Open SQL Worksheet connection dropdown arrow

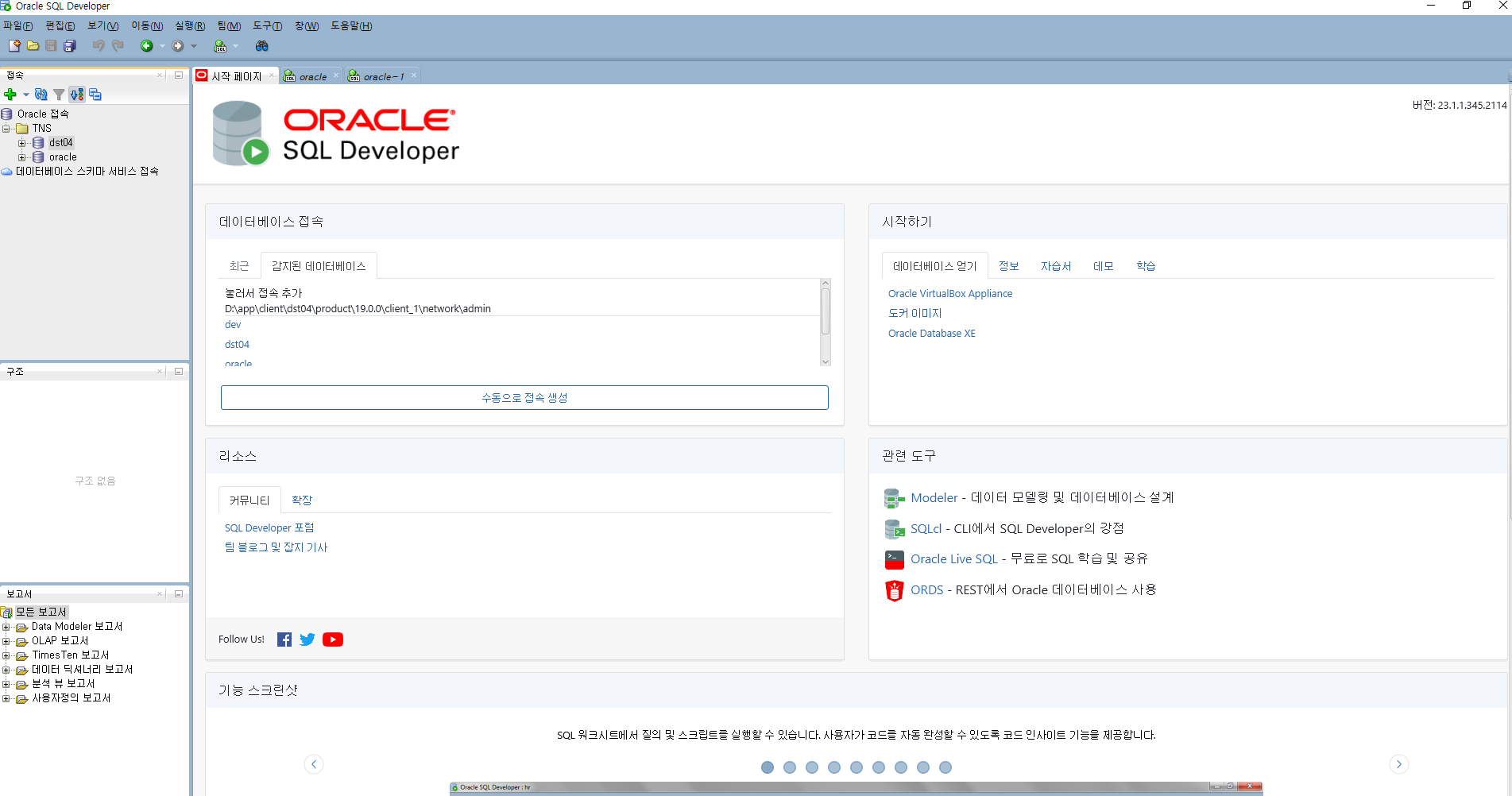(x=235, y=46)
